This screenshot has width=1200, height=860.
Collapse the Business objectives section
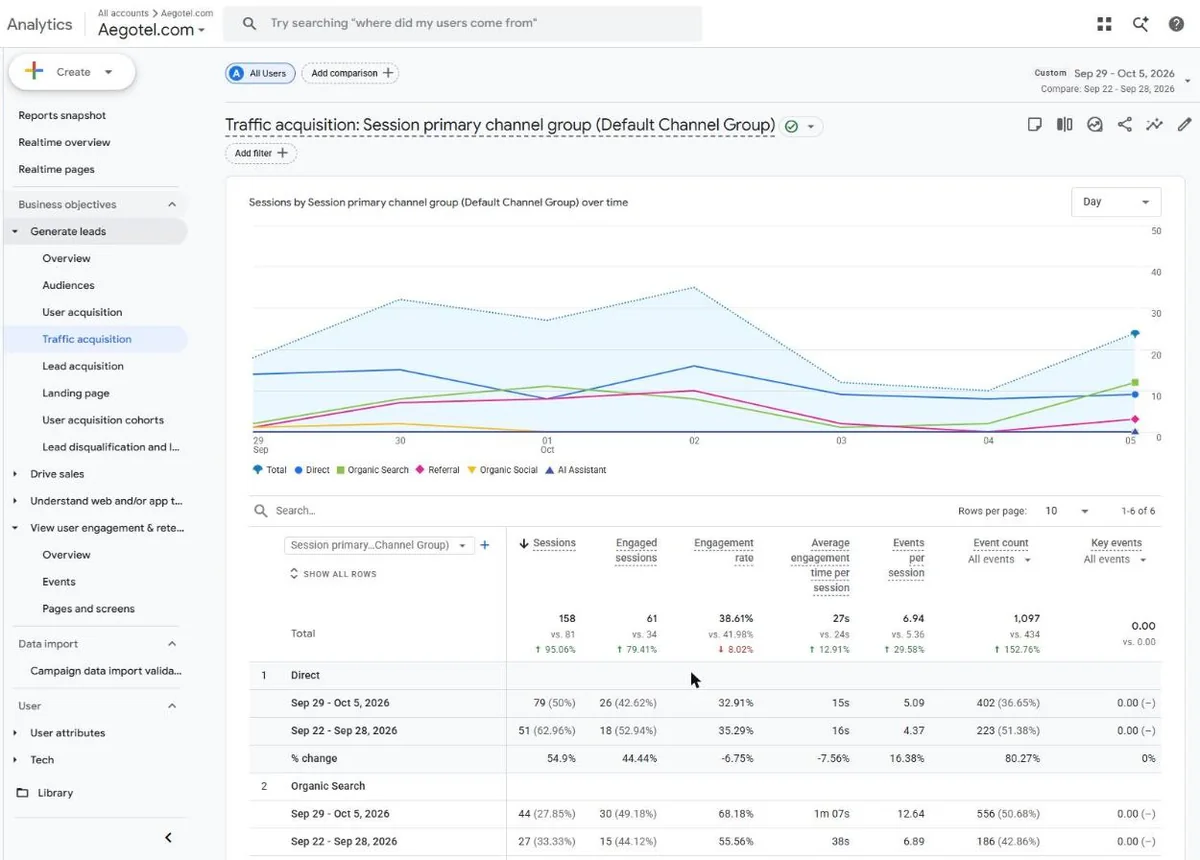(x=172, y=204)
